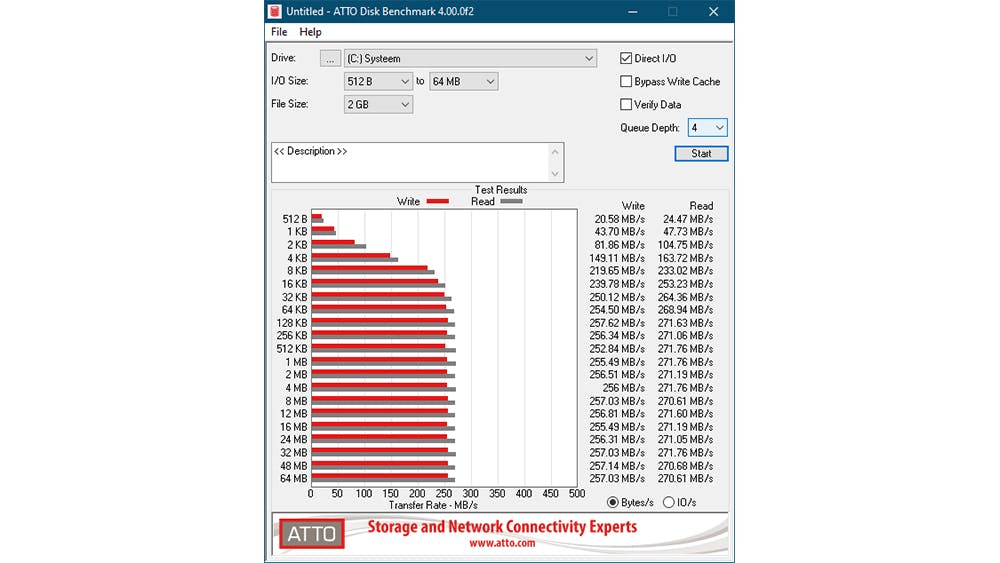
Task: Browse for drive with the ellipsis button
Action: tap(330, 58)
